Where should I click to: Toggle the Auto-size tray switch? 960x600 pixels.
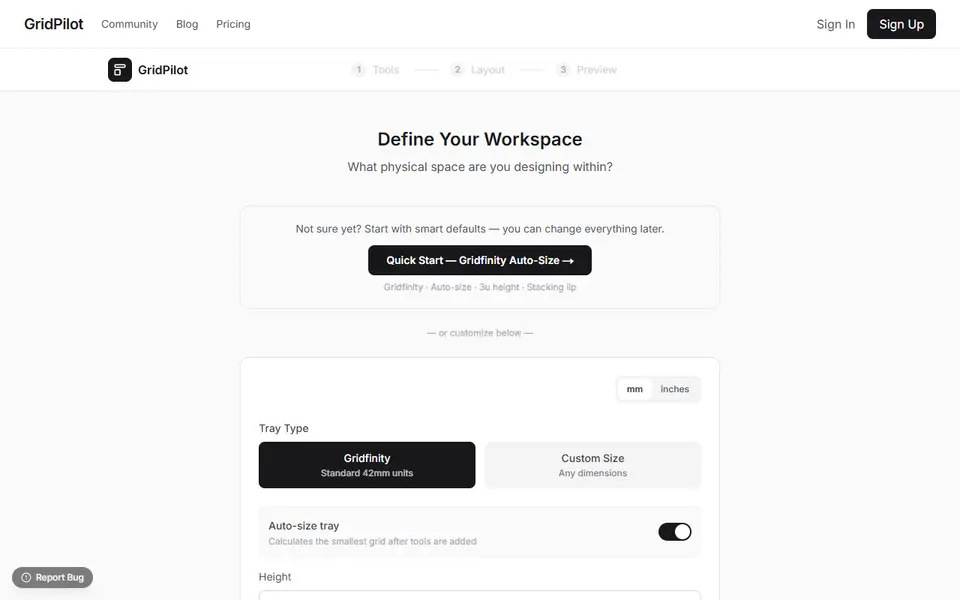click(x=675, y=531)
